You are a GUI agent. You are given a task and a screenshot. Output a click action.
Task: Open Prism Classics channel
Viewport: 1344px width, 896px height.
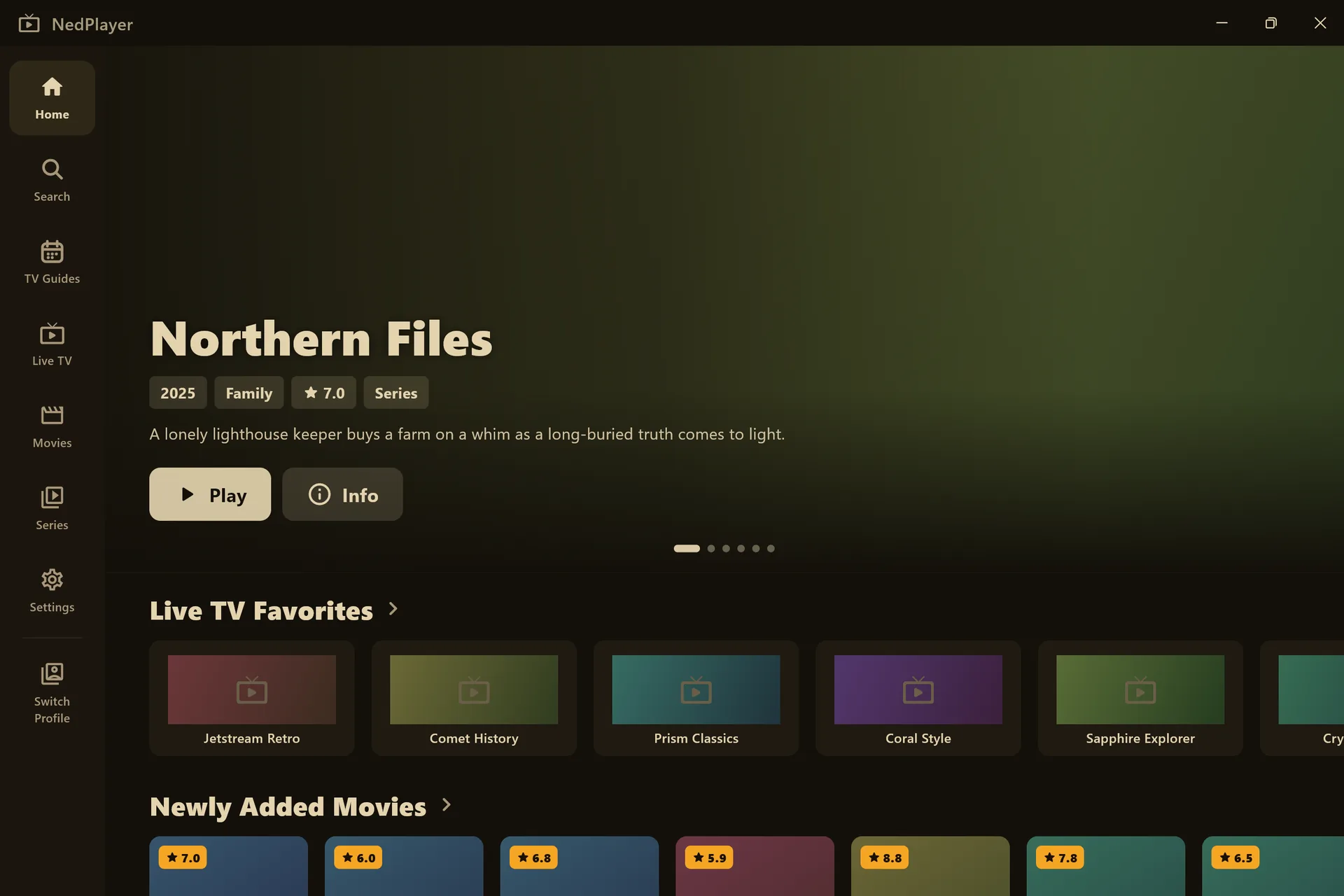point(696,698)
